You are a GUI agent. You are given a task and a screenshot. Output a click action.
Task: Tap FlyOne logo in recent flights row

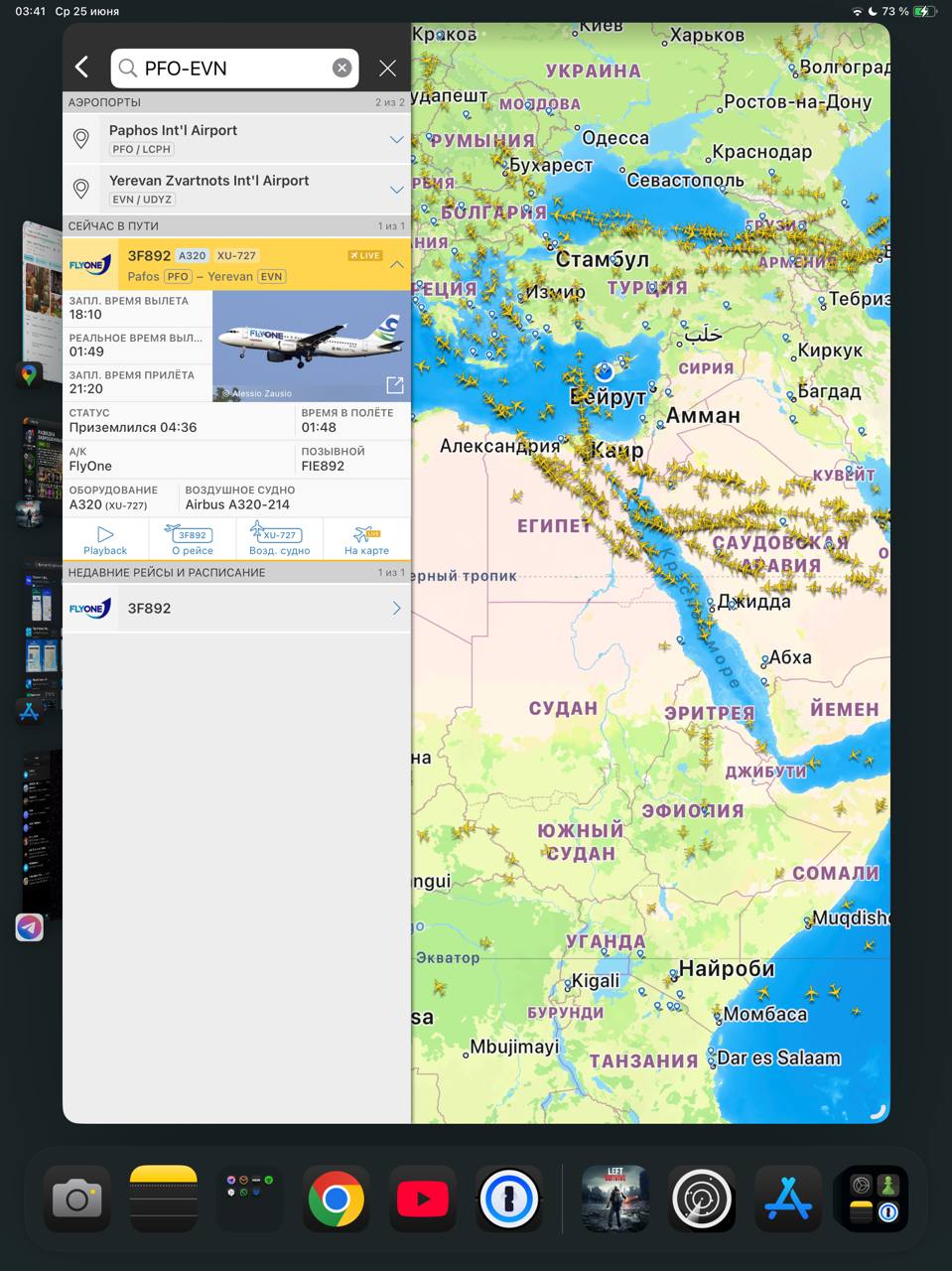click(x=90, y=608)
